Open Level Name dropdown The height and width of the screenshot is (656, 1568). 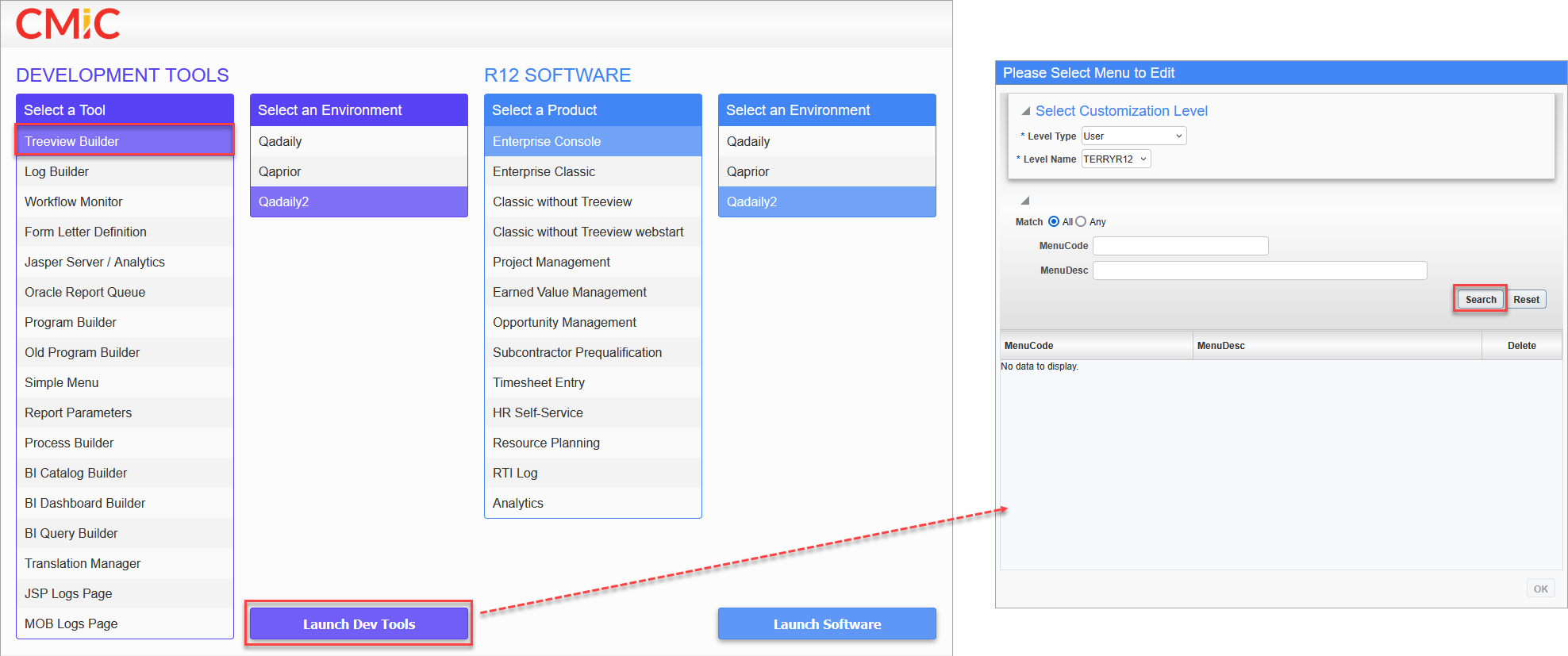click(x=1116, y=159)
